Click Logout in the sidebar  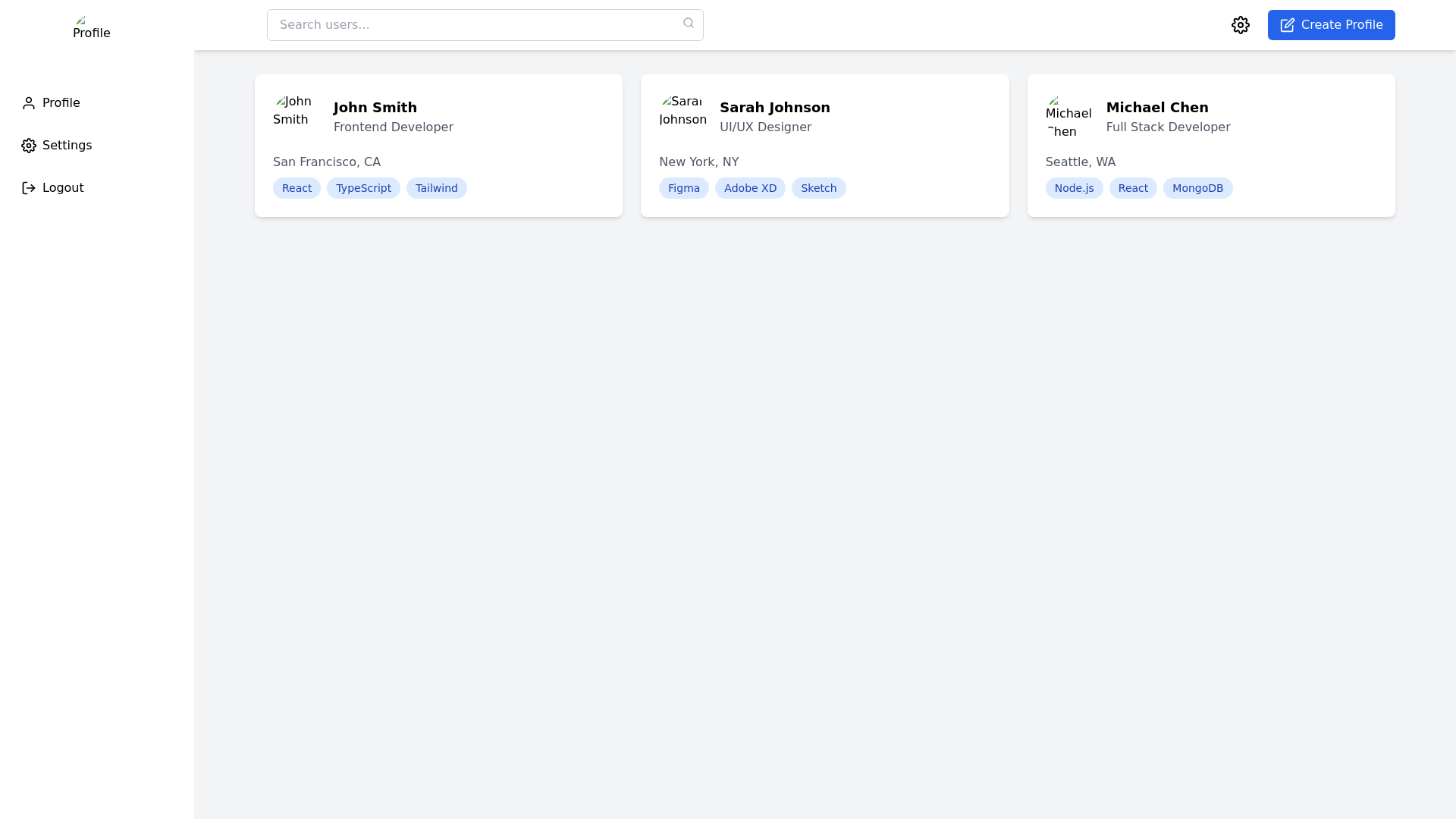coord(63,188)
